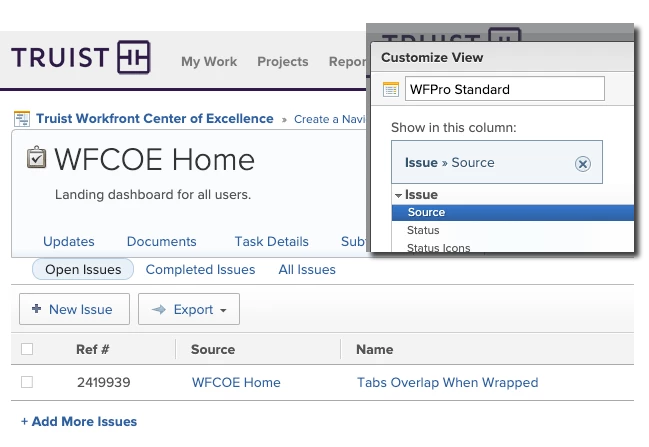Open Projects in top navigation

tap(283, 61)
